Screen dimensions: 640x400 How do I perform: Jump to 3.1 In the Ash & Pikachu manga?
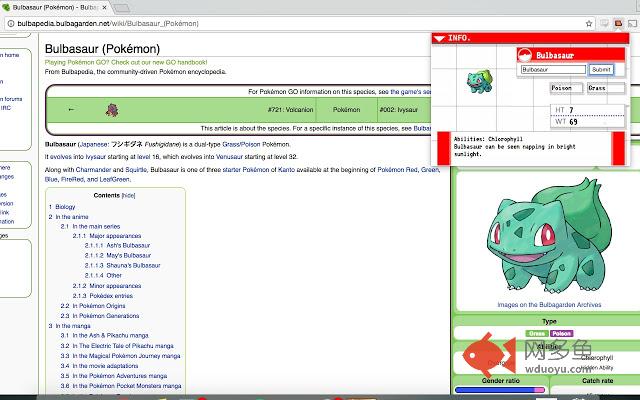coord(104,336)
